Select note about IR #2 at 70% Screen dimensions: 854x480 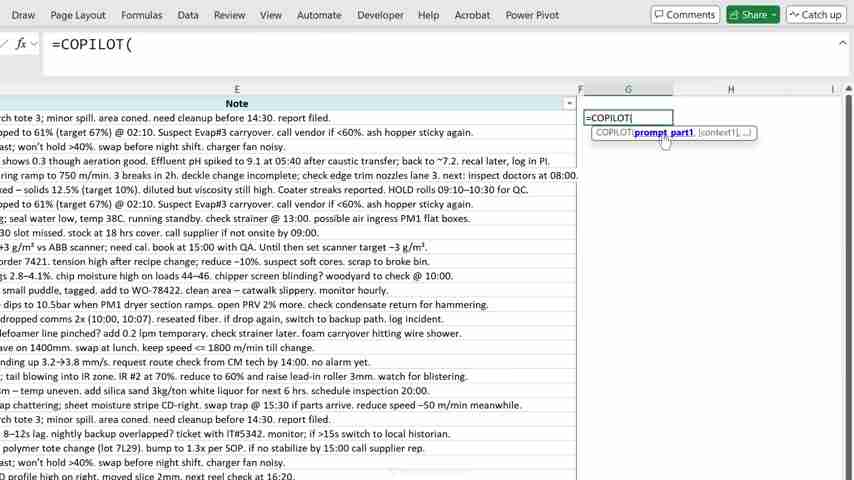(288, 376)
